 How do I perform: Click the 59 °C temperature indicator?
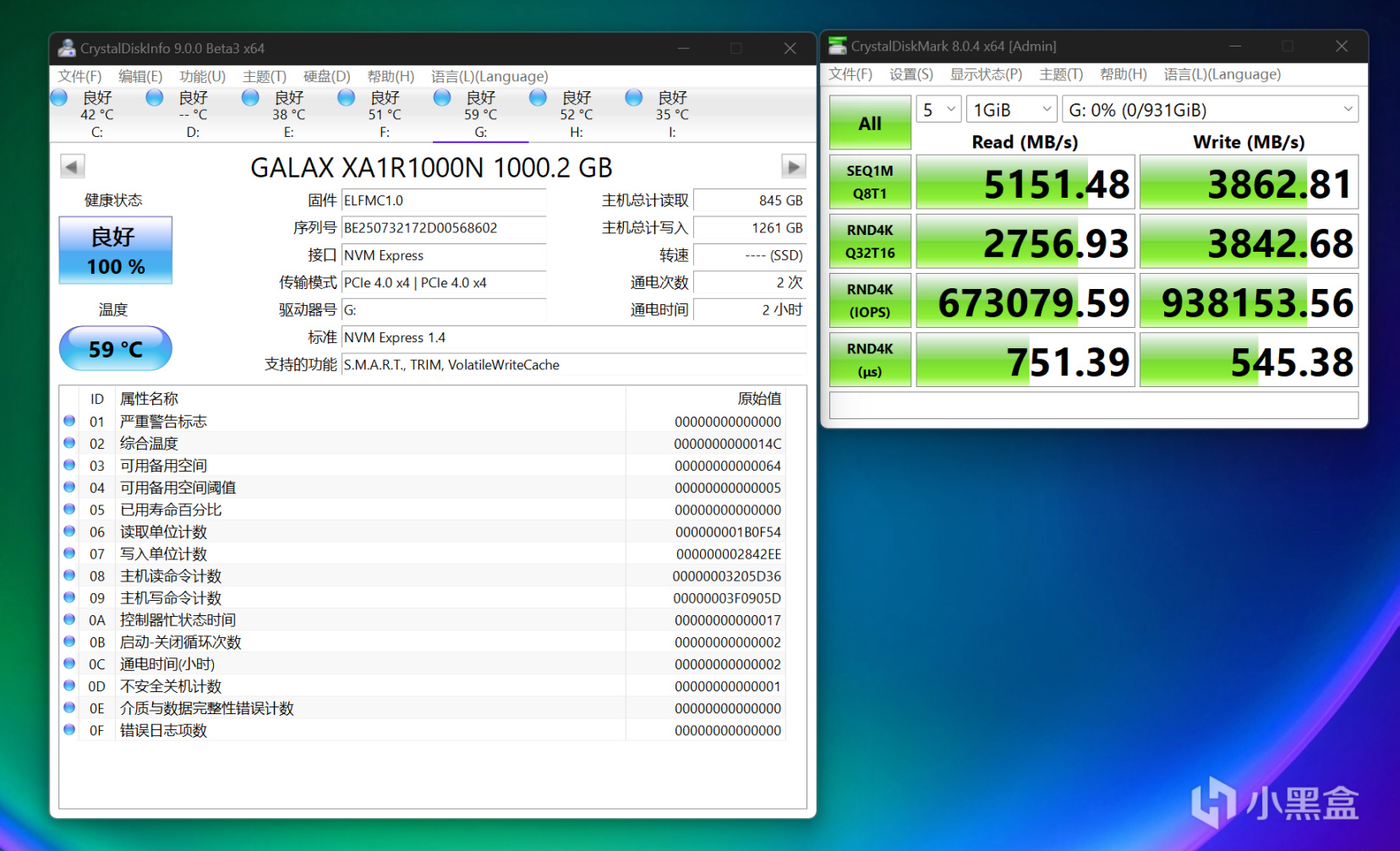[x=116, y=349]
